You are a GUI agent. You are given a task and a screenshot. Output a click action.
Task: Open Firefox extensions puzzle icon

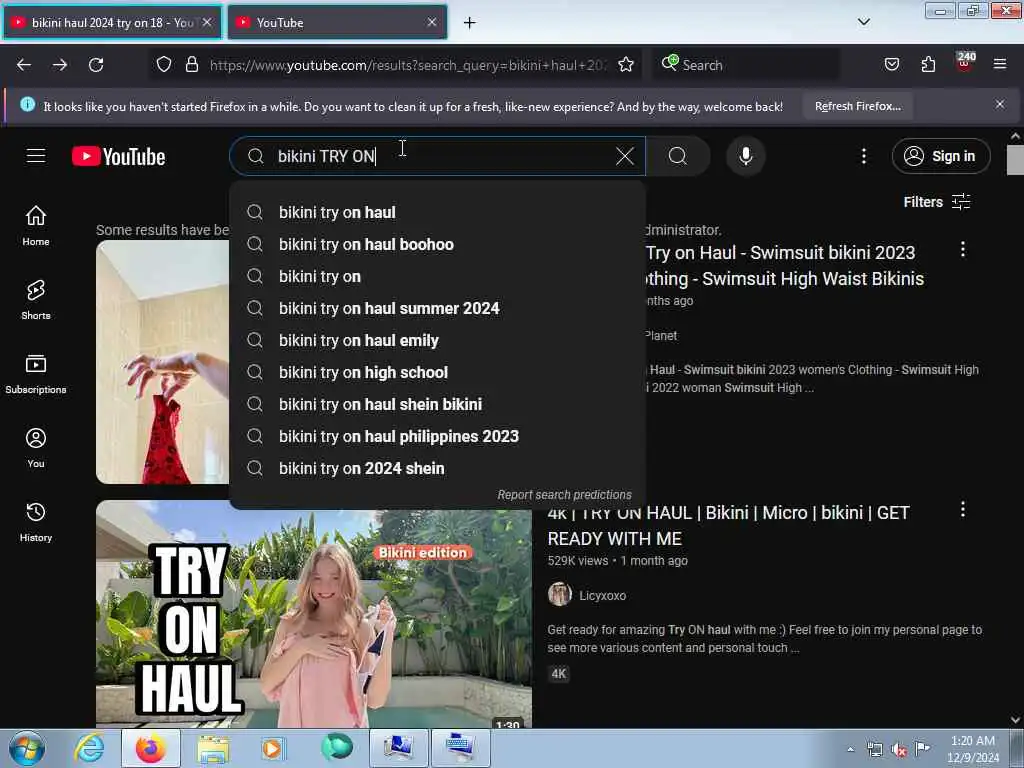[928, 64]
